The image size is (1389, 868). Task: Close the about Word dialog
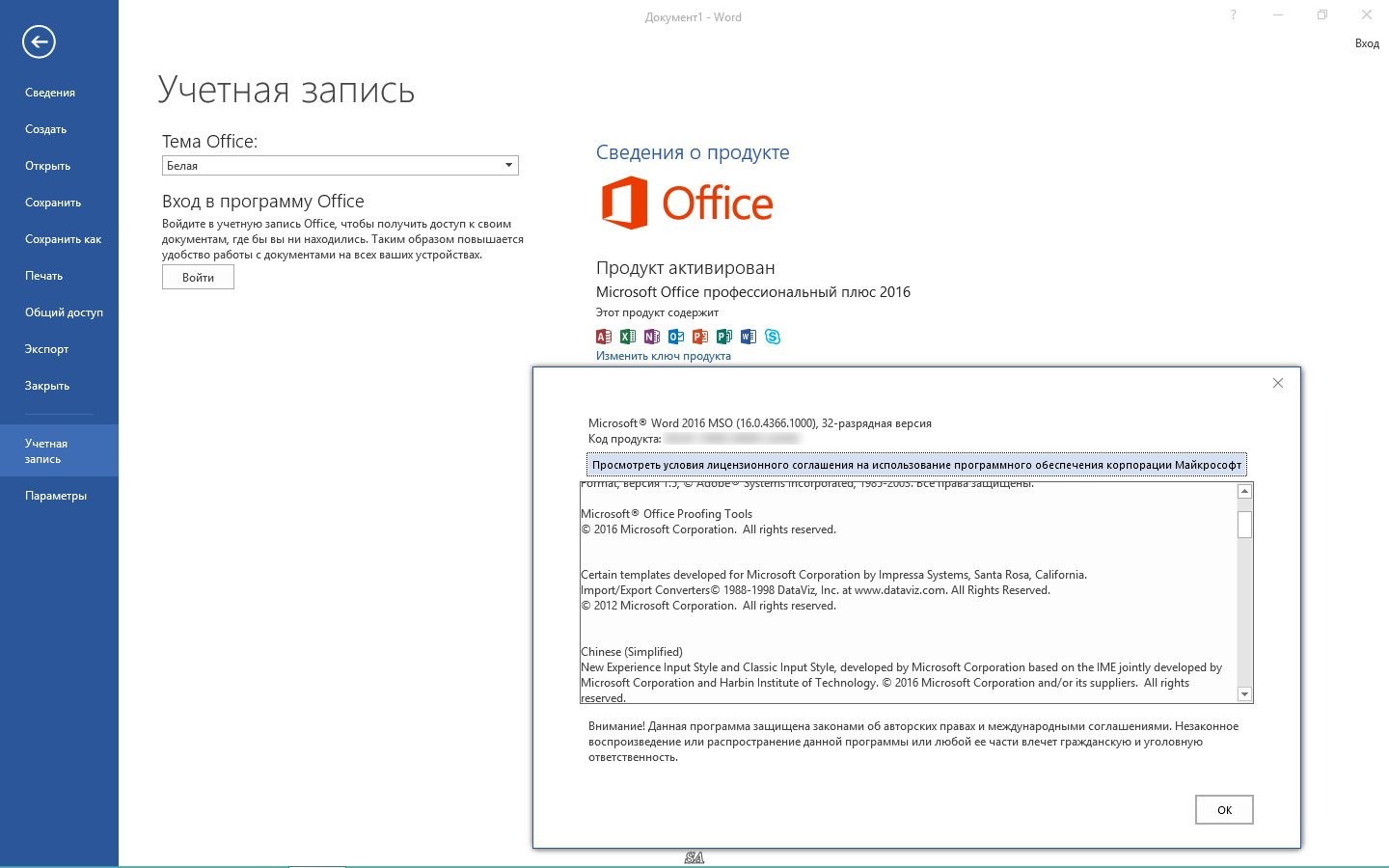click(x=1277, y=383)
